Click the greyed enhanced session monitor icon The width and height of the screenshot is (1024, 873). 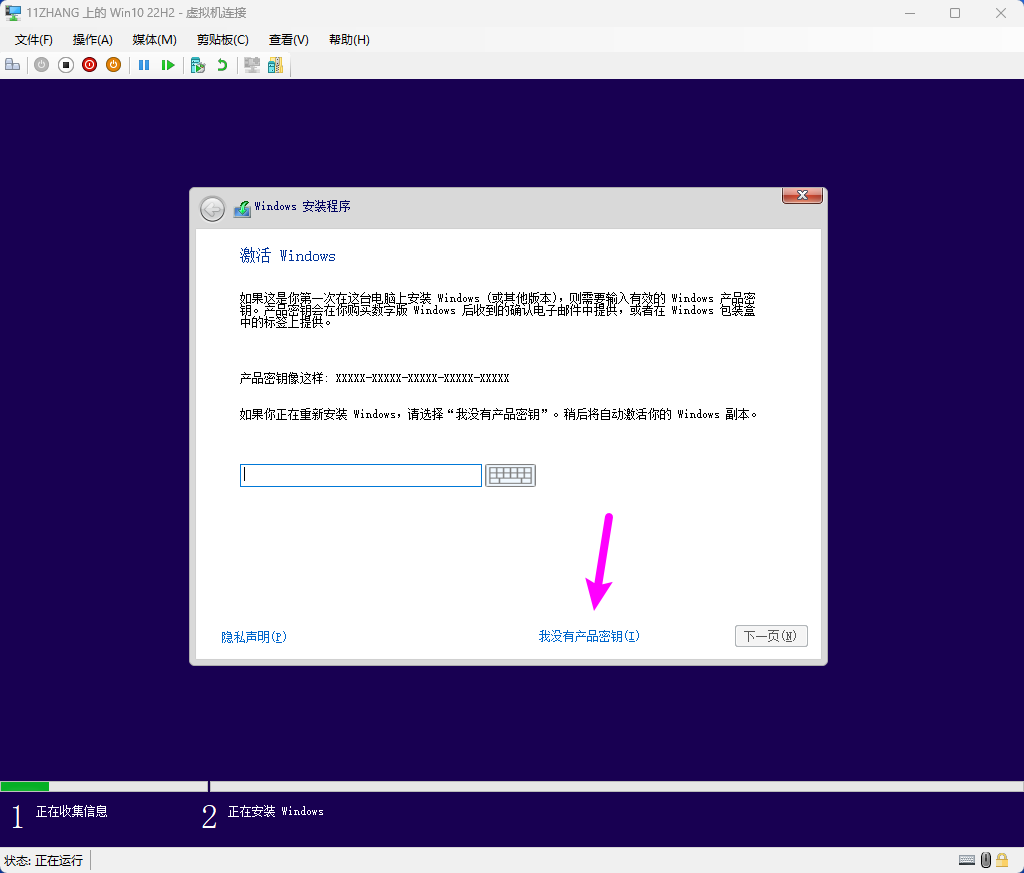251,65
